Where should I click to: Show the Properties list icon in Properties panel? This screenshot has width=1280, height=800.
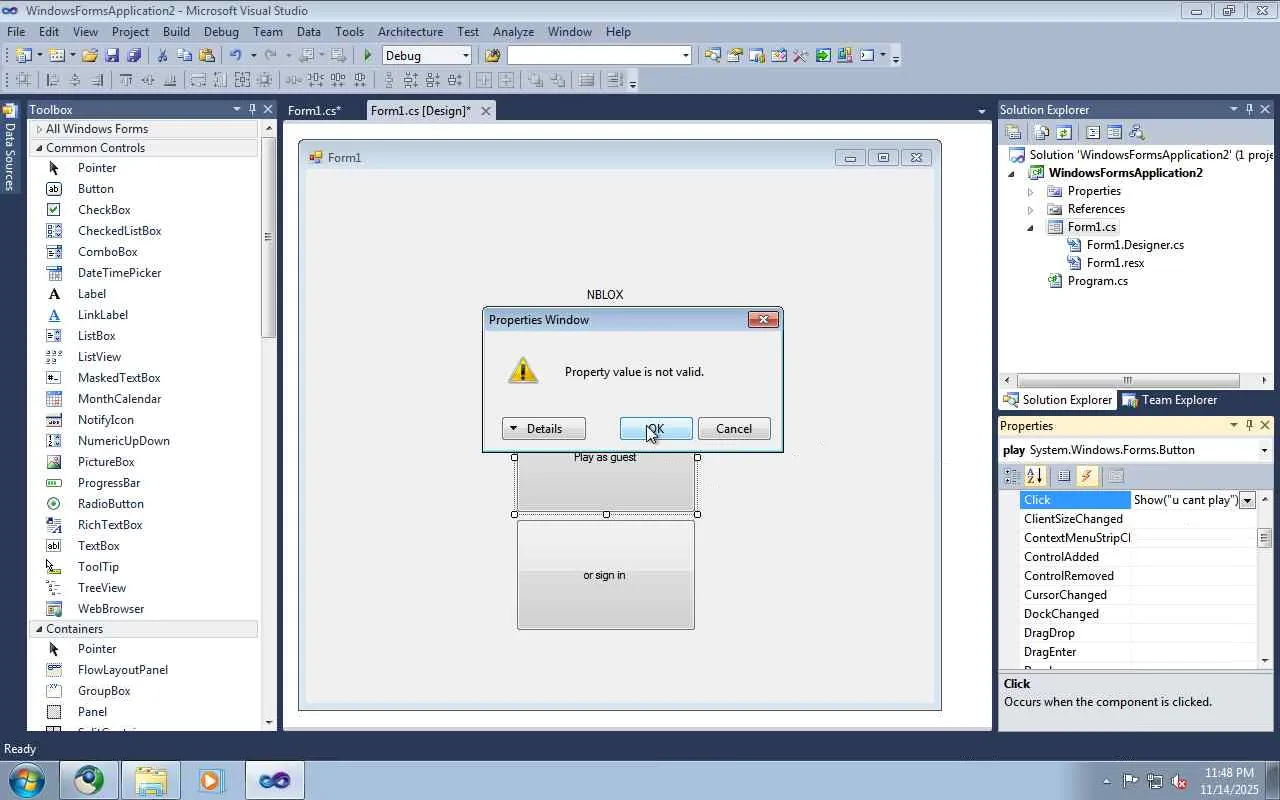tap(1064, 476)
